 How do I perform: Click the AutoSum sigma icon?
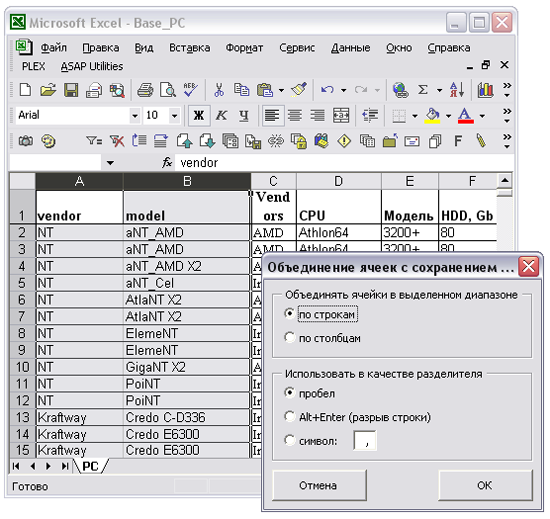tap(423, 90)
